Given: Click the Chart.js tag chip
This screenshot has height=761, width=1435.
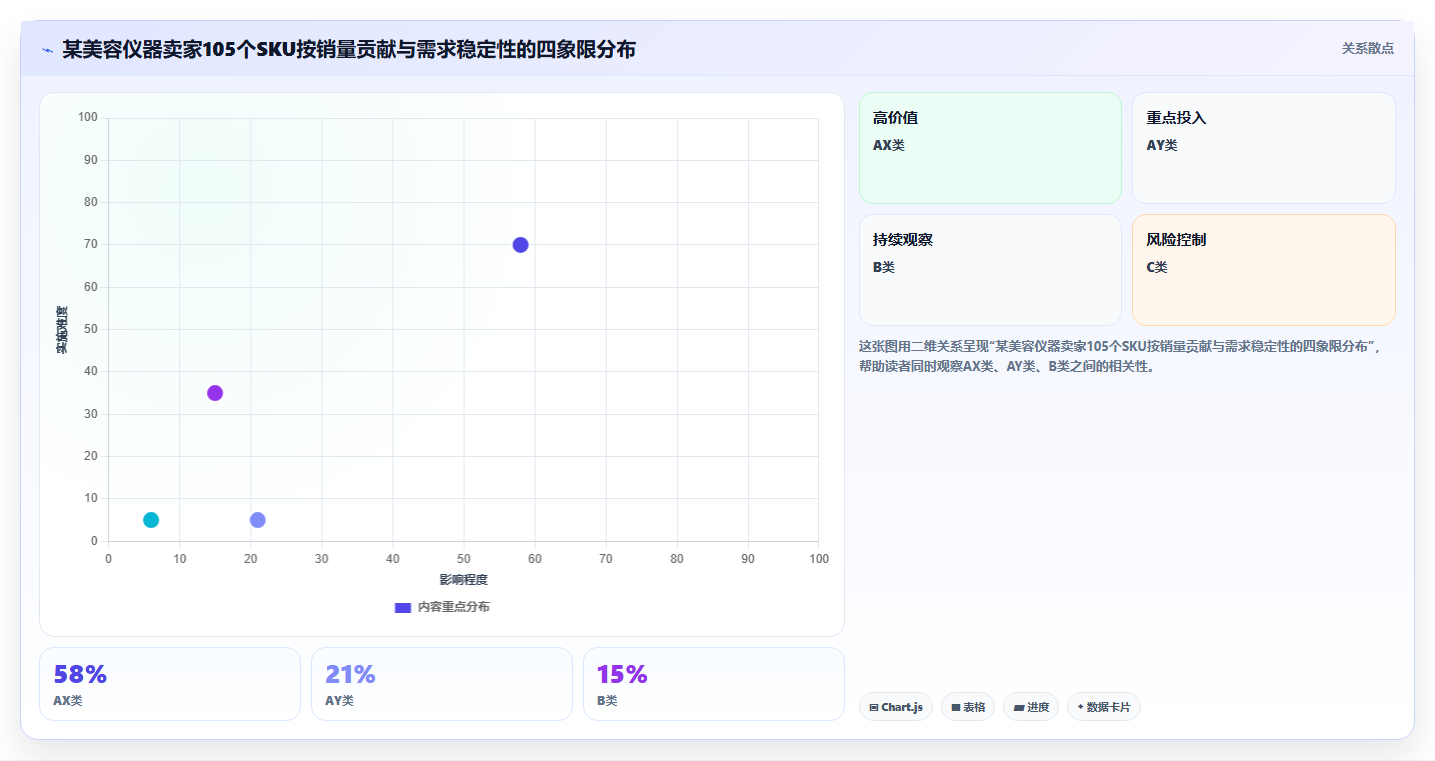Looking at the screenshot, I should coord(896,707).
